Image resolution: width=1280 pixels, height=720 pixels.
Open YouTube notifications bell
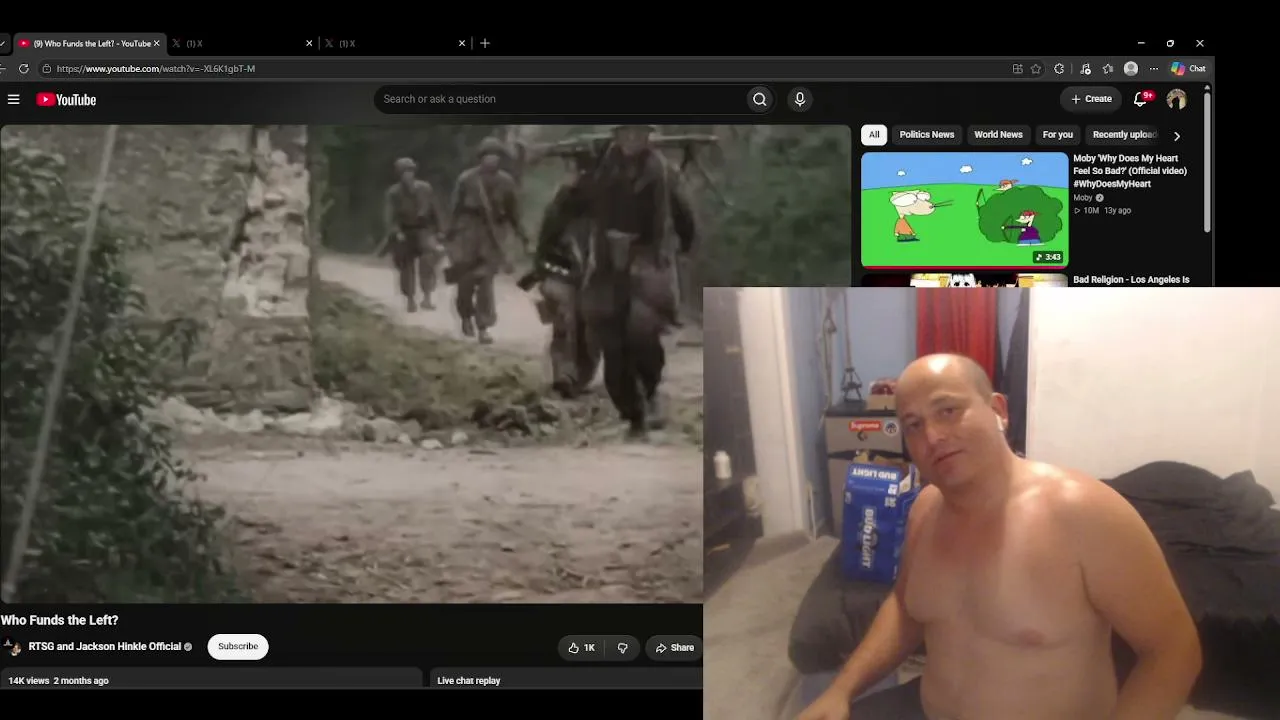1141,99
